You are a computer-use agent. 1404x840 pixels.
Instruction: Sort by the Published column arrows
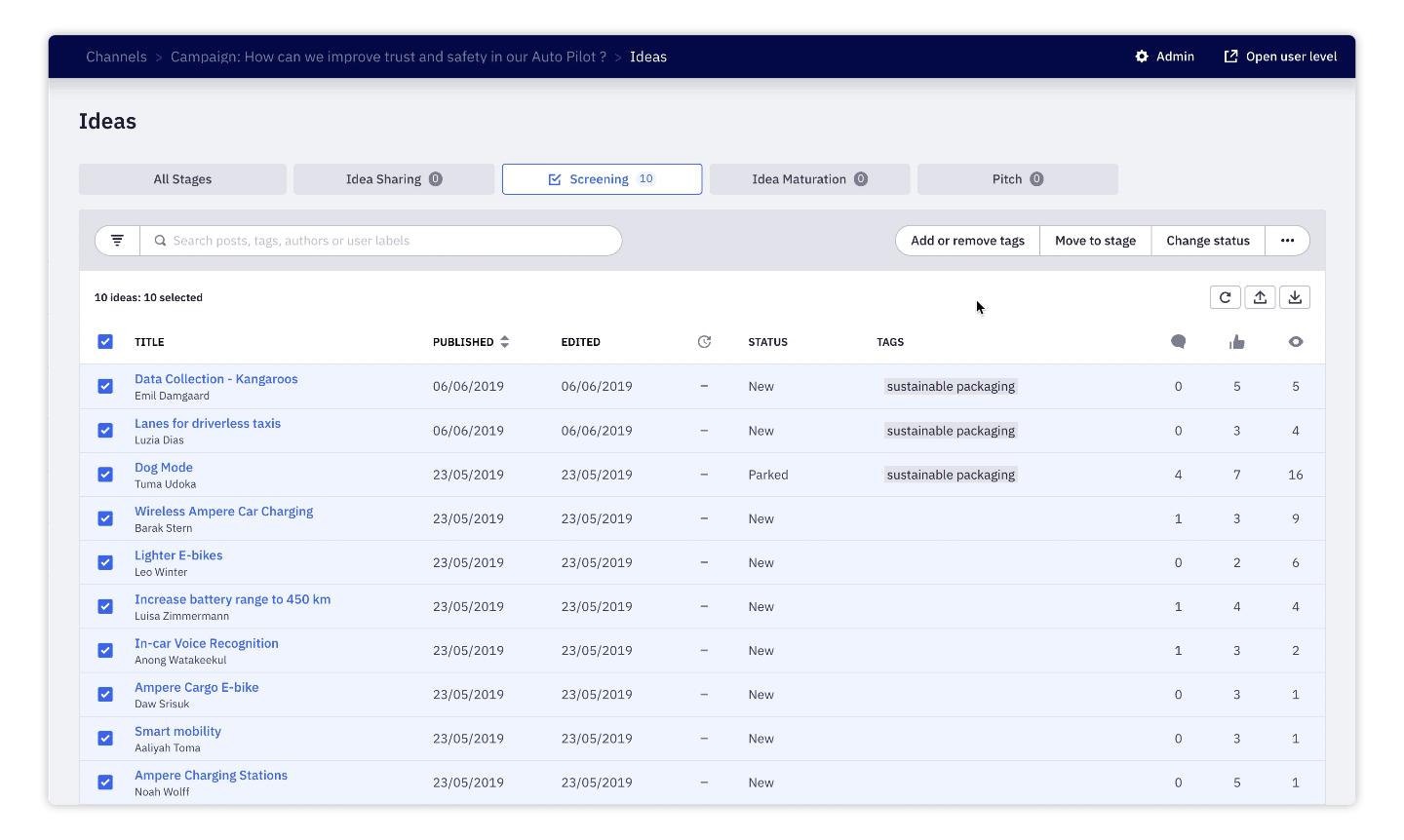click(504, 342)
